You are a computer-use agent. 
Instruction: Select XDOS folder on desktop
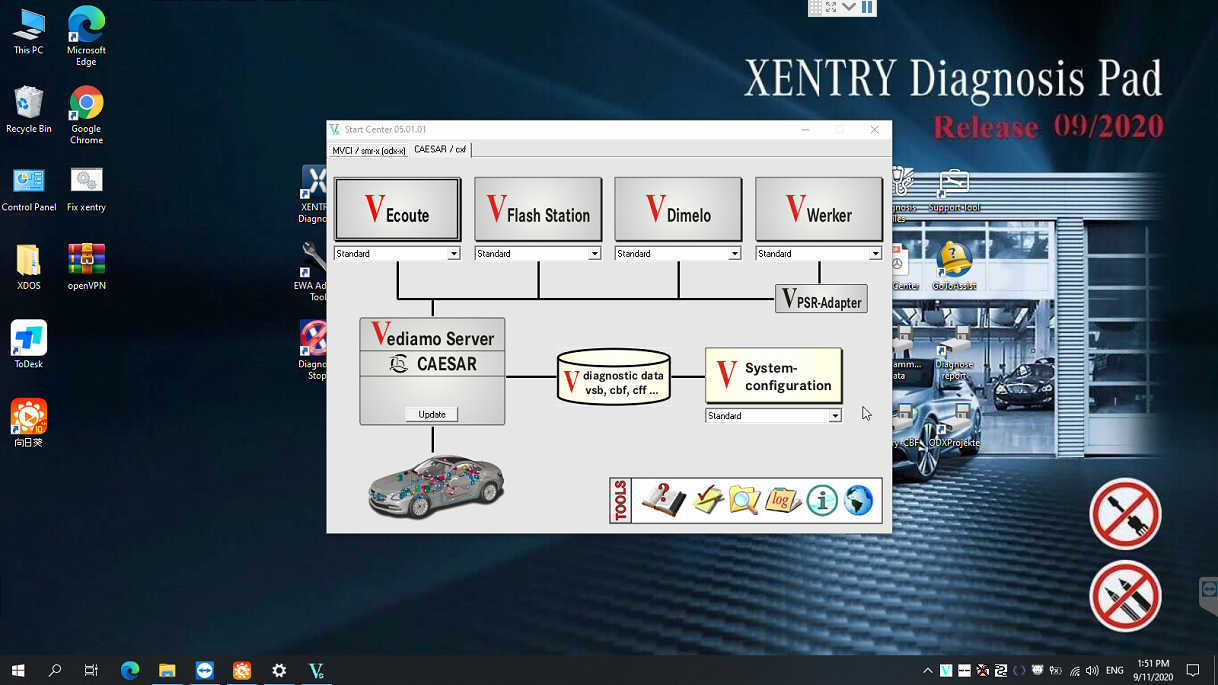click(29, 266)
